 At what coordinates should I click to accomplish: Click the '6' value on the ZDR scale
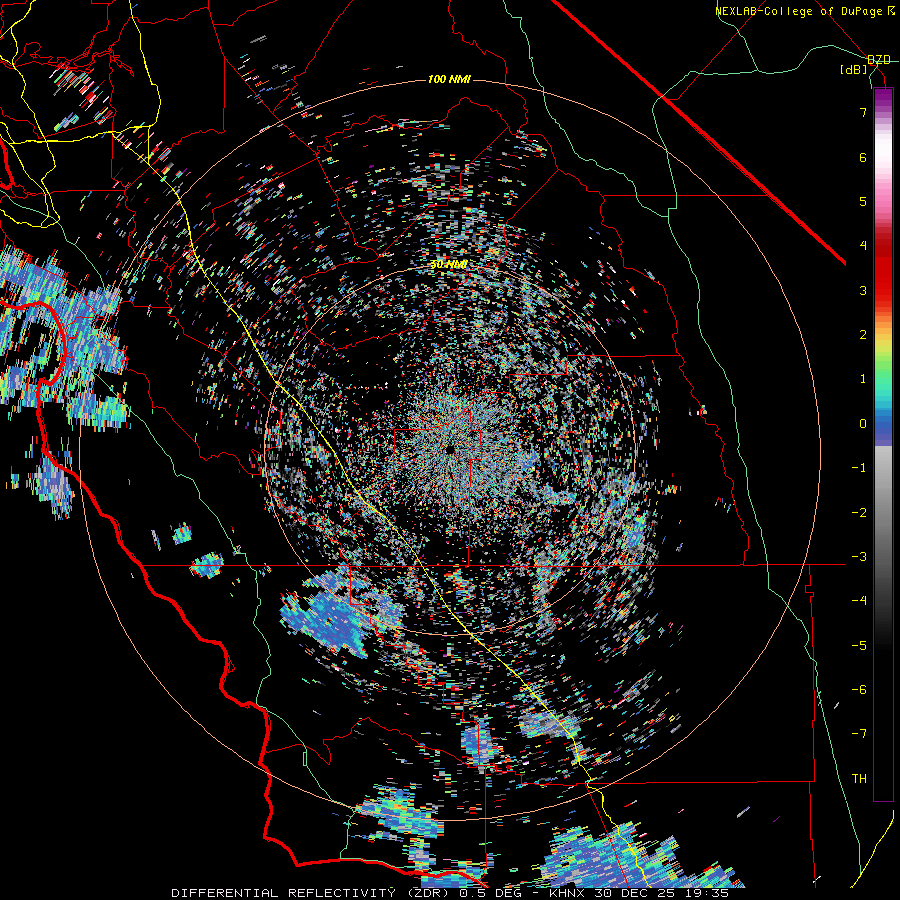point(863,157)
